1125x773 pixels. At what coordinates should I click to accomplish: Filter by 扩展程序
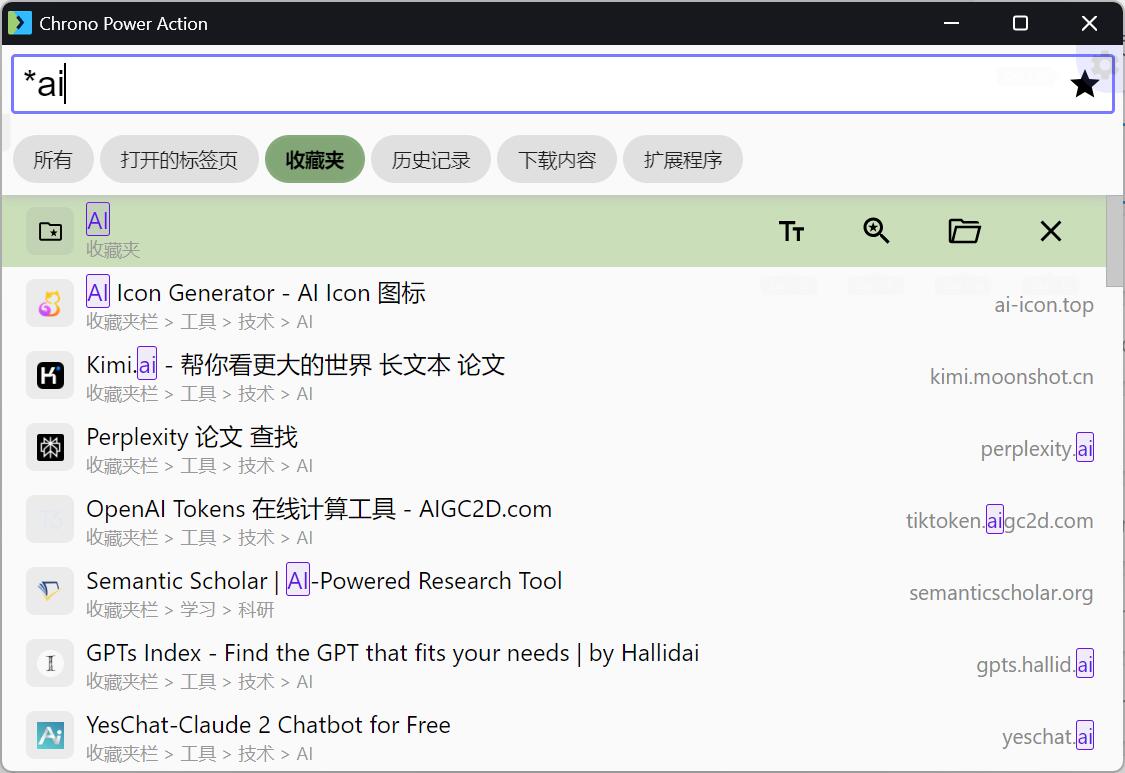(683, 160)
